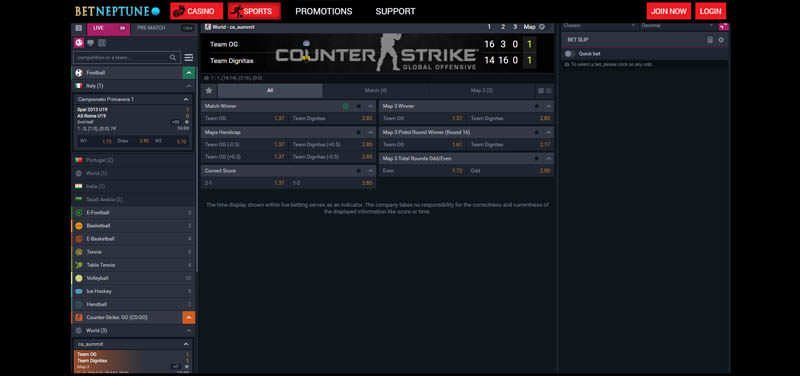800x376 pixels.
Task: Pick Team Dignitas (+0.5) at 2.85
Action: click(x=332, y=144)
